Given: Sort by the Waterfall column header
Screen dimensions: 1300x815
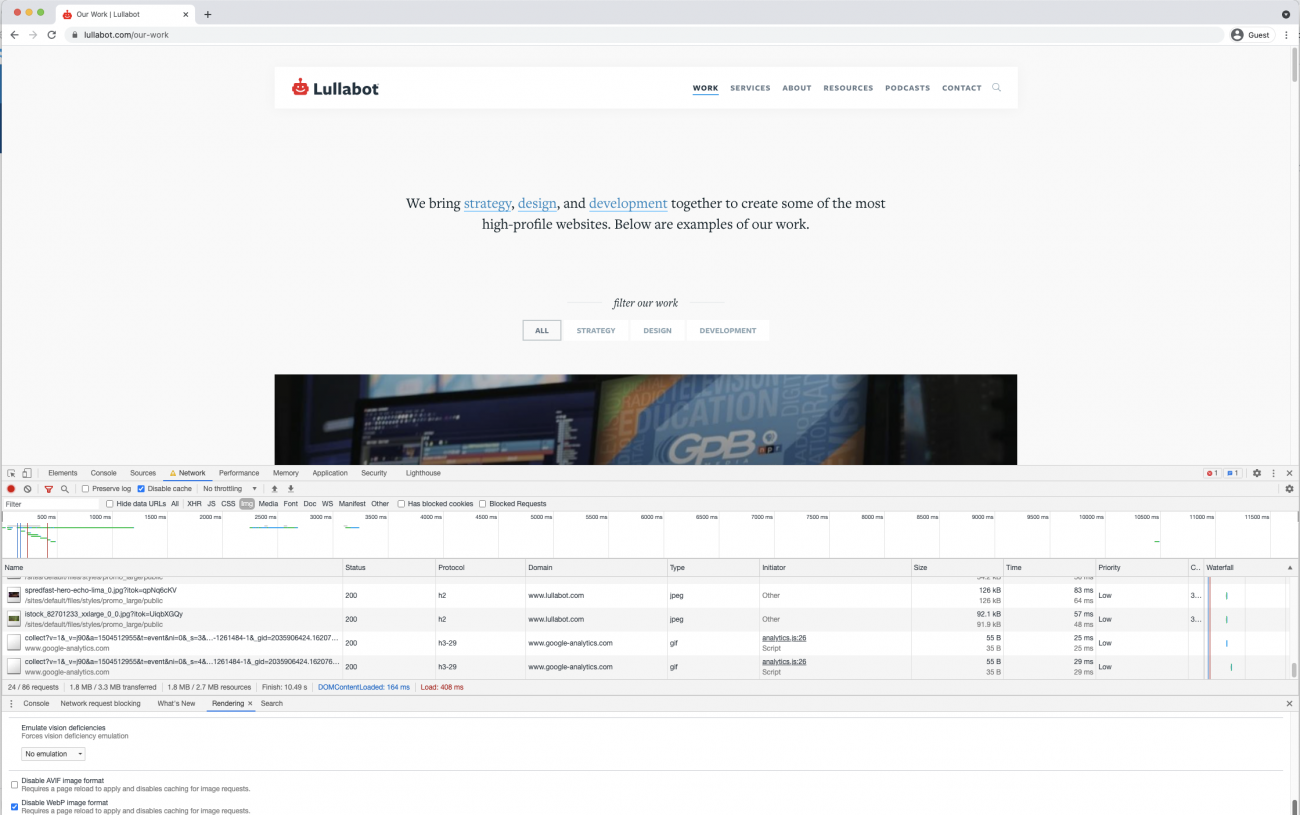Looking at the screenshot, I should [1250, 568].
